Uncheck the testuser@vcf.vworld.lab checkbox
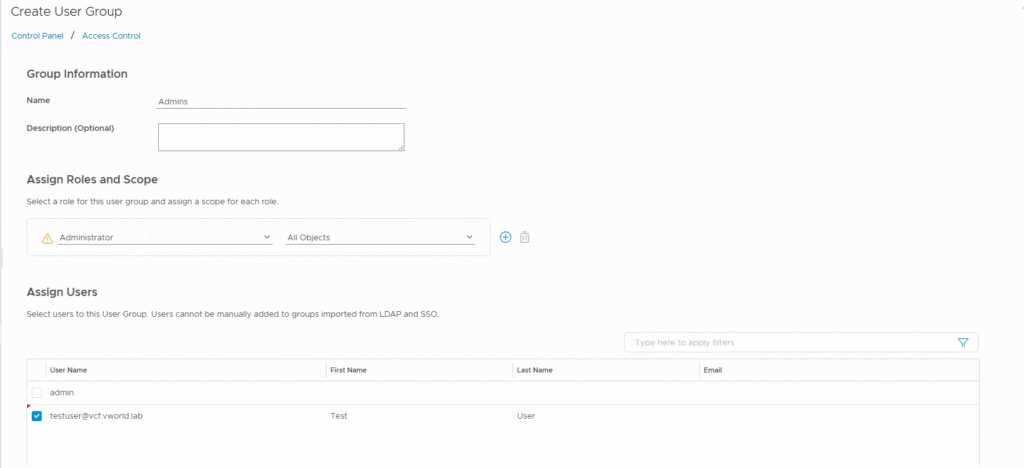Screen dimensions: 1024x468 pos(37,416)
